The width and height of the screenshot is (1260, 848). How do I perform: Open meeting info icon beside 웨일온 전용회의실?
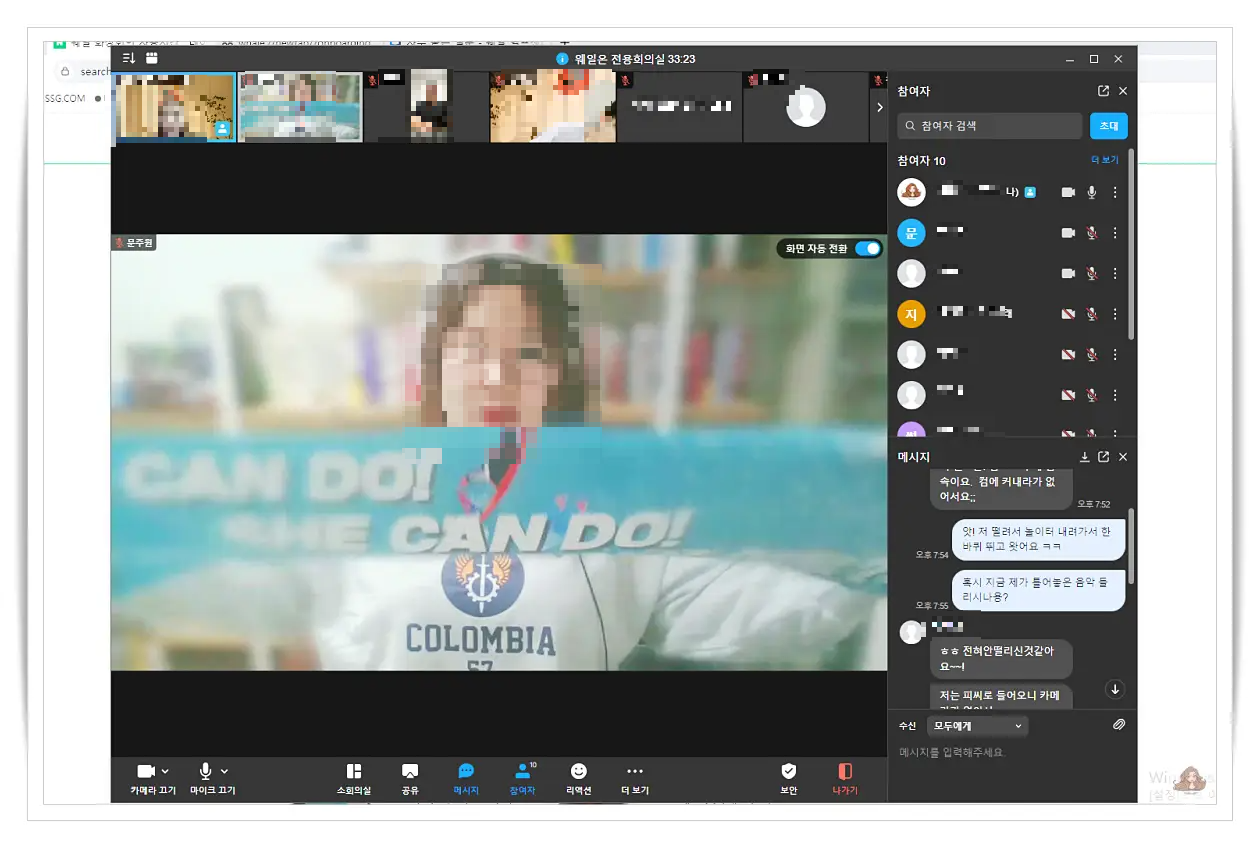(562, 59)
